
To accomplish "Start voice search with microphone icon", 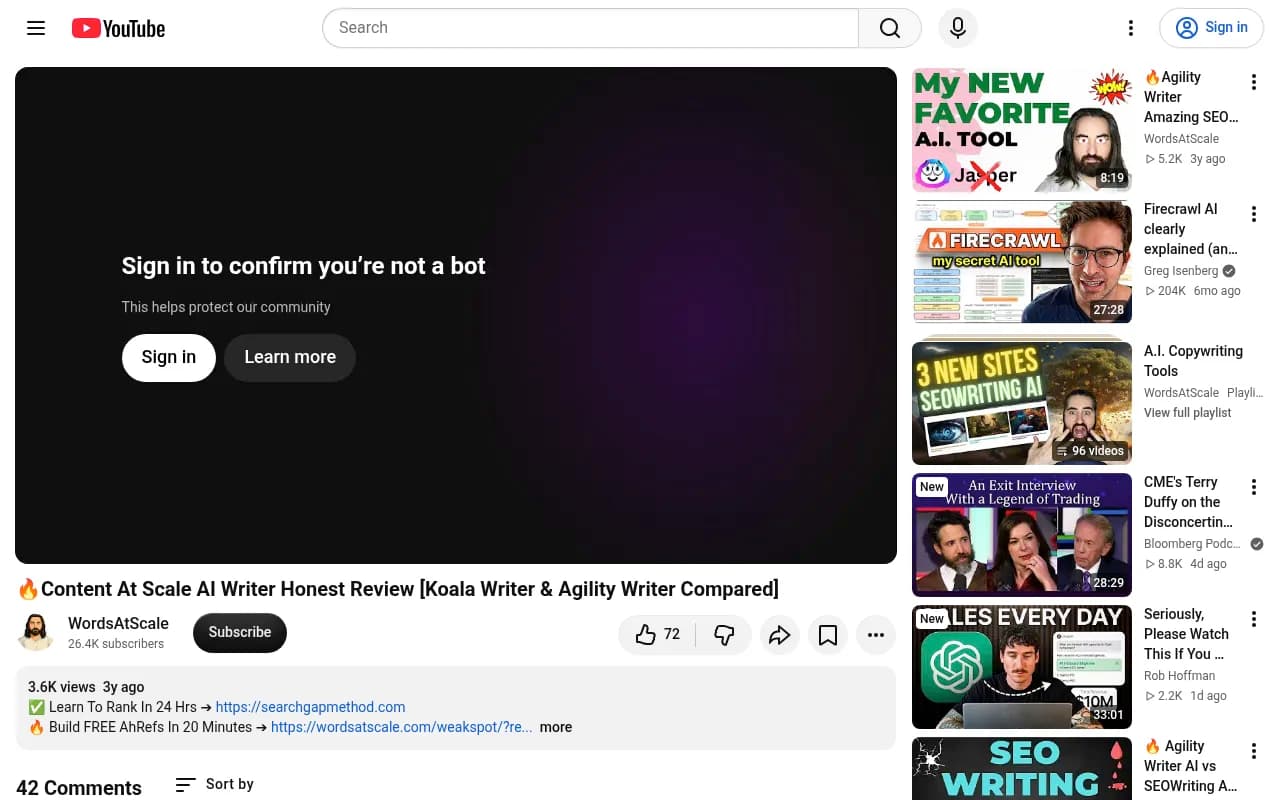I will click(958, 28).
